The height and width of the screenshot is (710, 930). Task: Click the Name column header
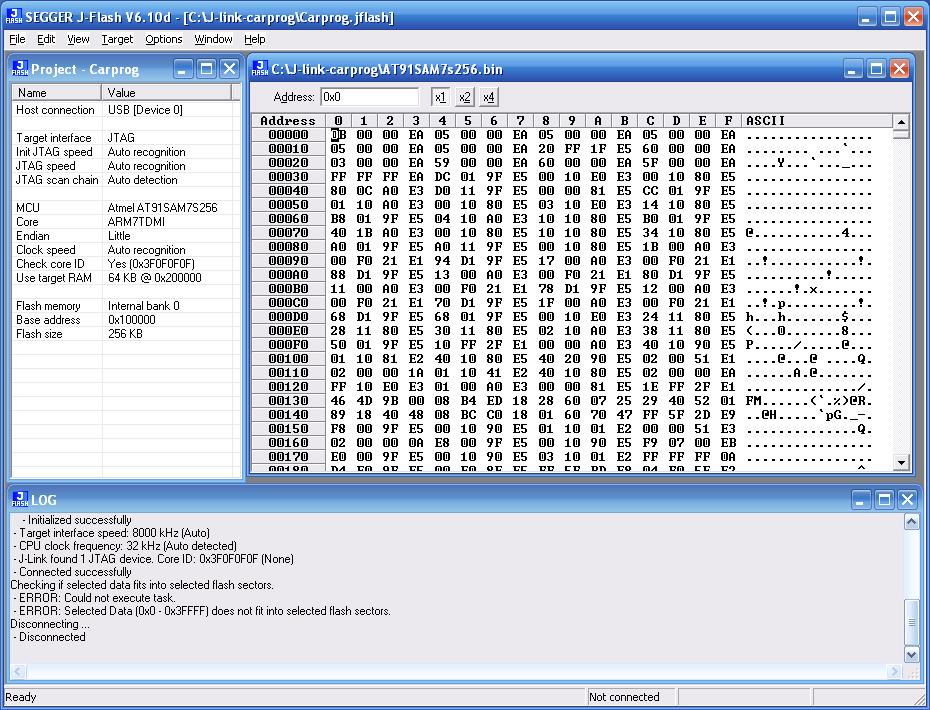pos(56,93)
